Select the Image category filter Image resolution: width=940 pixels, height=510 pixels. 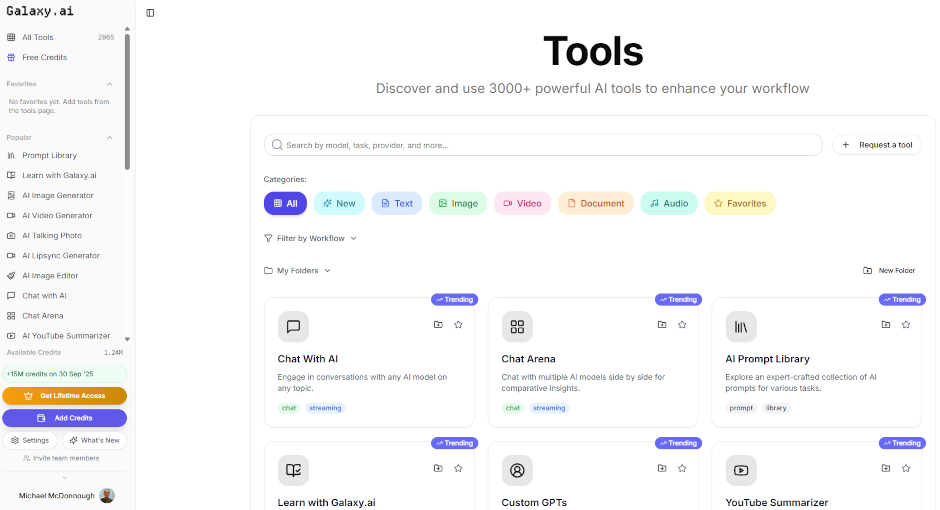click(458, 204)
